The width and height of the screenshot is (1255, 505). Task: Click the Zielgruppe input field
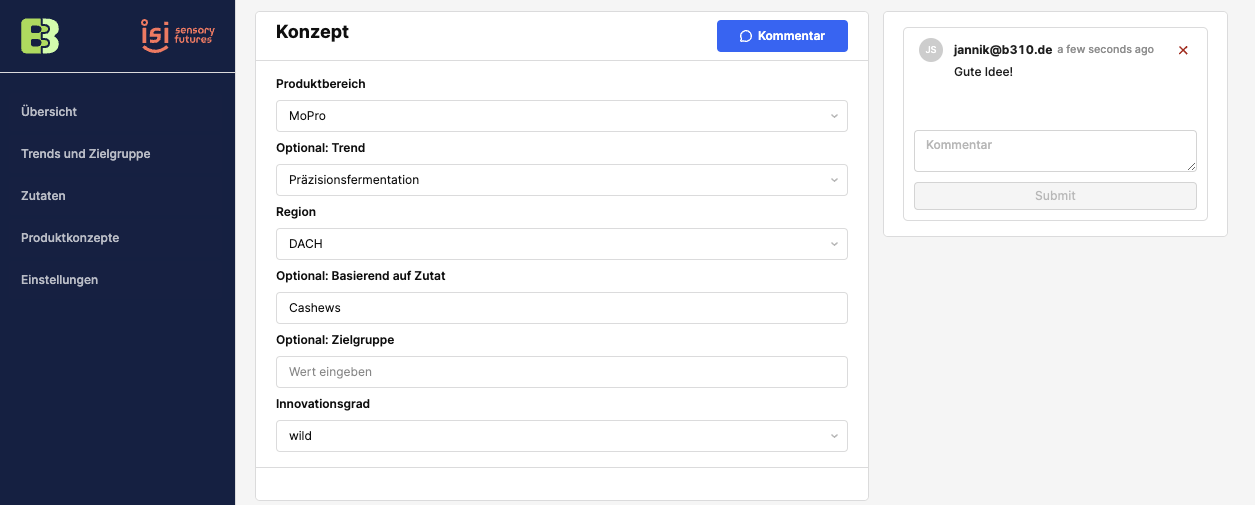[561, 372]
